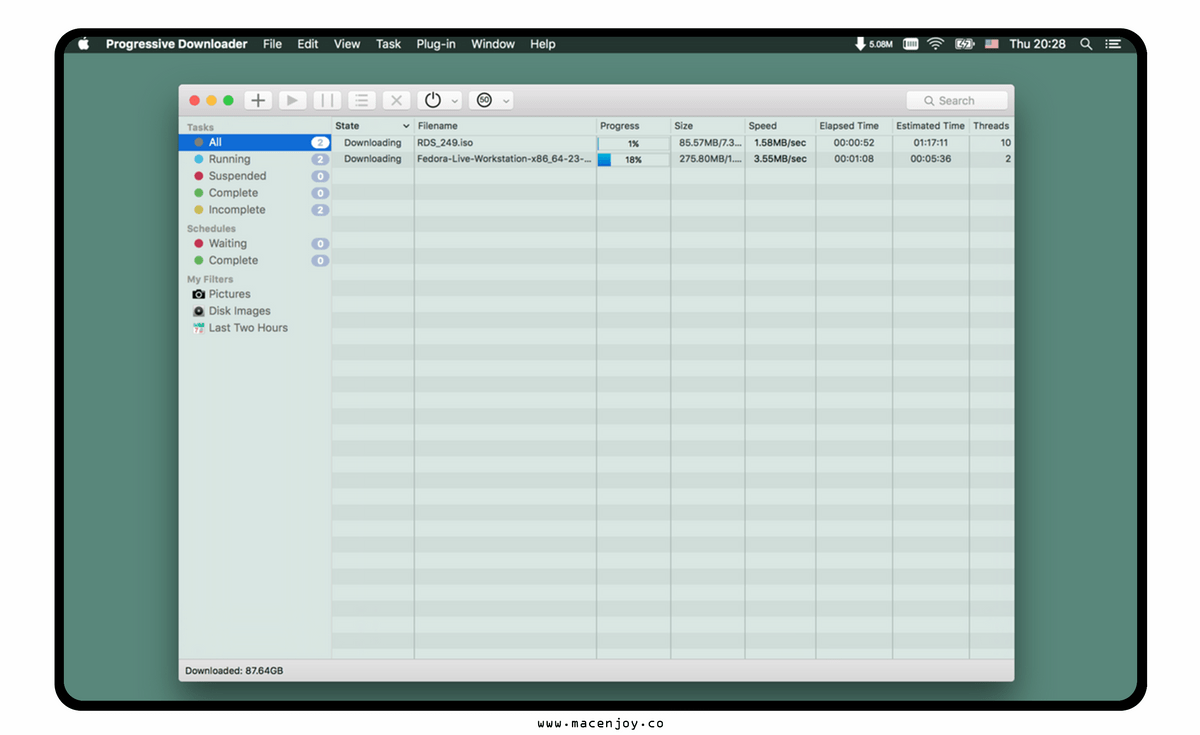Viewport: 1200px width, 735px height.
Task: Click the Thu 20:28 clock
Action: click(x=1037, y=44)
